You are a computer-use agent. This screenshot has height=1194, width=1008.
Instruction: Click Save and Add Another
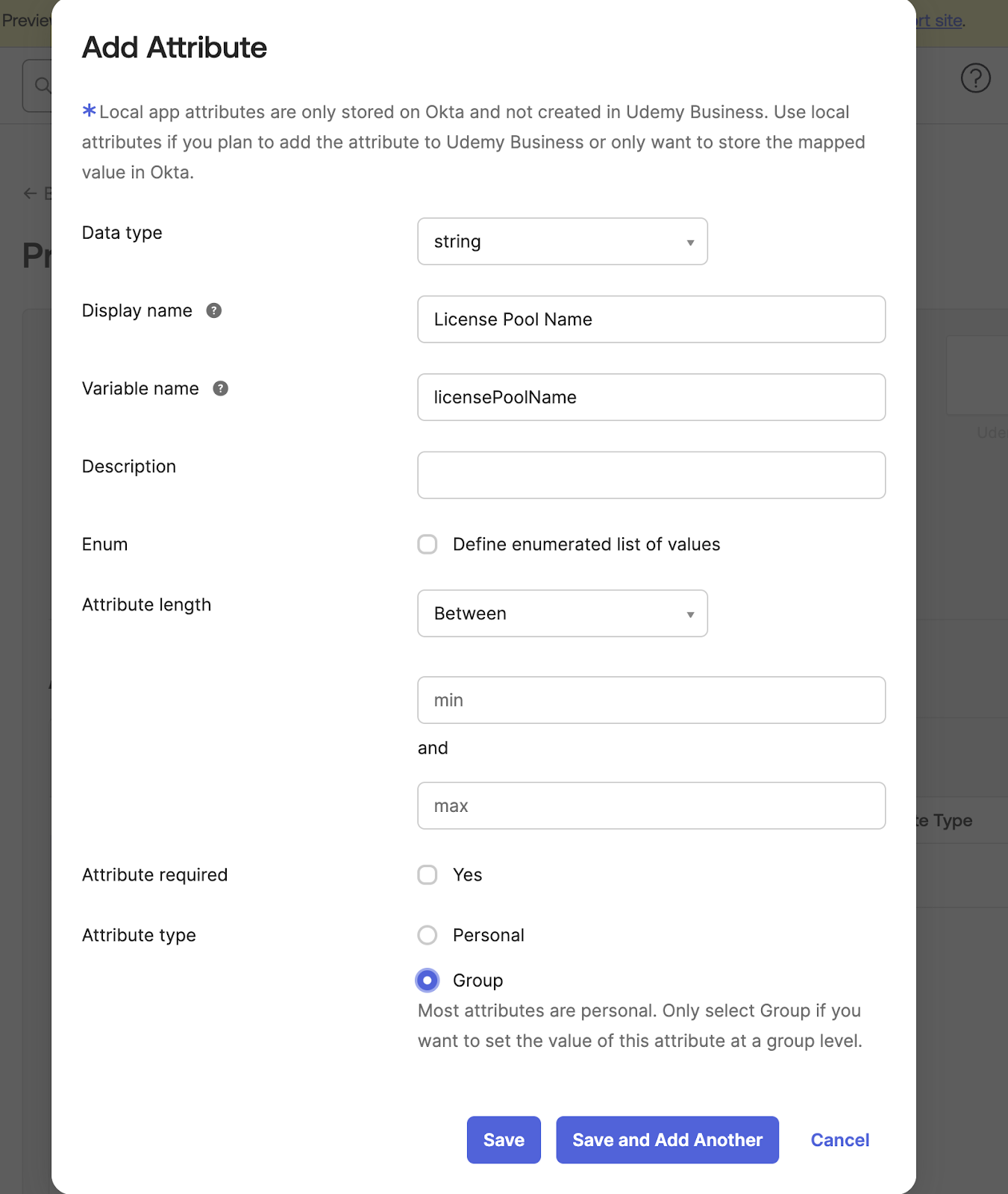(x=667, y=1140)
